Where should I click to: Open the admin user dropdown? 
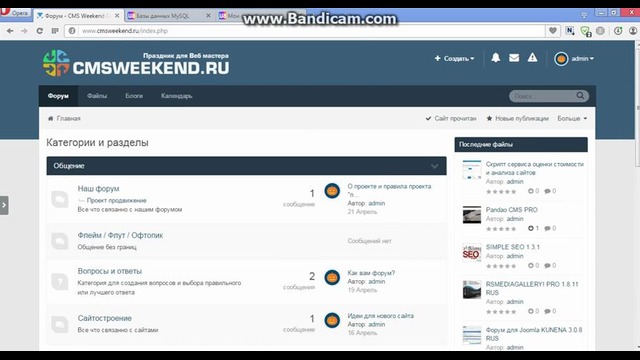coord(582,59)
